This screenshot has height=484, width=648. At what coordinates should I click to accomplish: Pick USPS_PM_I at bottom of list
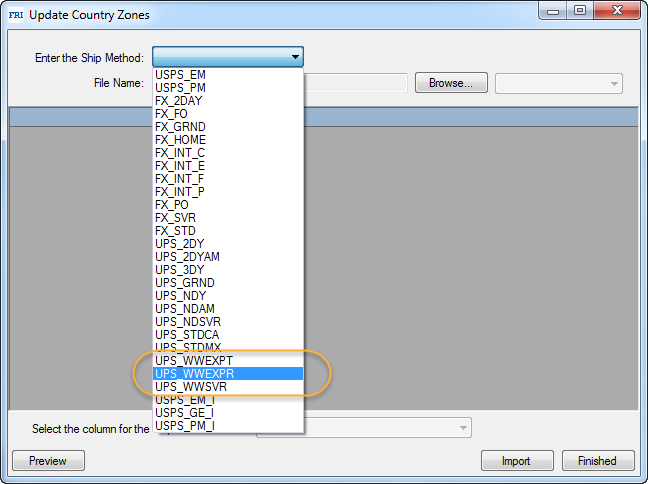[x=185, y=426]
